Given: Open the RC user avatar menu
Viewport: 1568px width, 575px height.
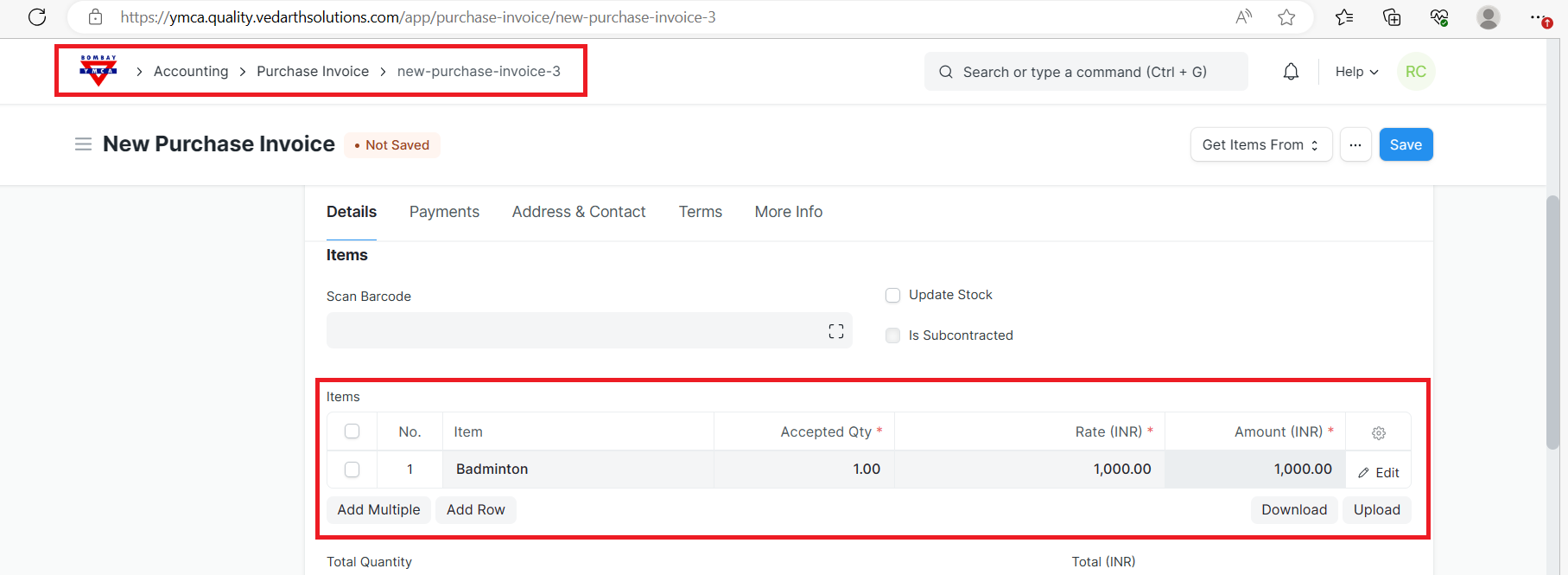Looking at the screenshot, I should click(1415, 72).
